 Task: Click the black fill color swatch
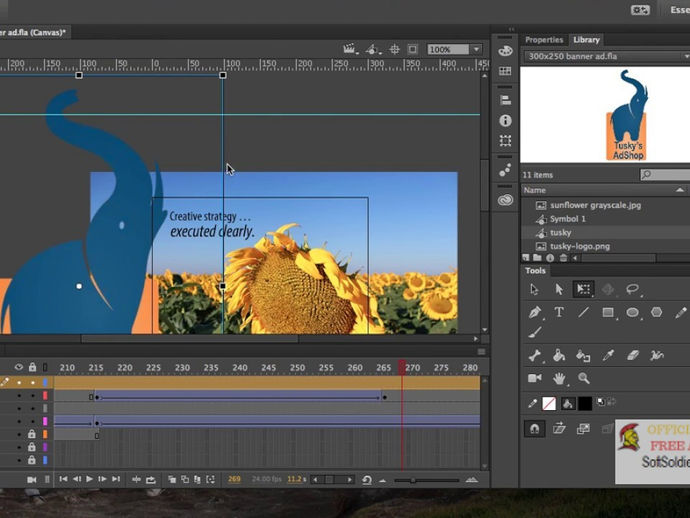point(584,404)
